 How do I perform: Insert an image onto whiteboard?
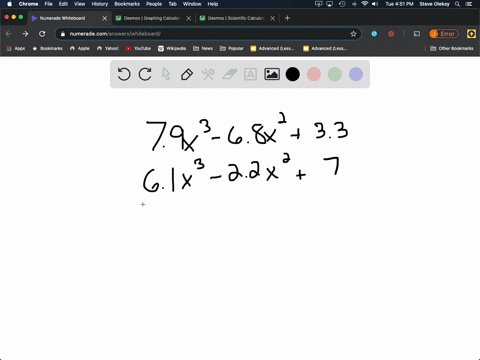click(272, 74)
